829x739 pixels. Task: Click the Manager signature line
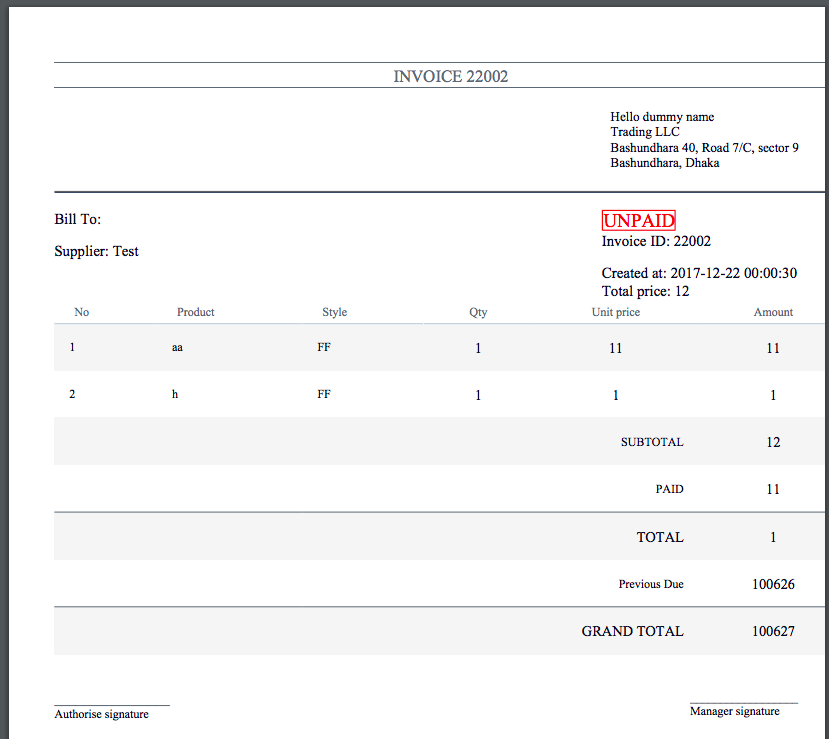click(735, 711)
